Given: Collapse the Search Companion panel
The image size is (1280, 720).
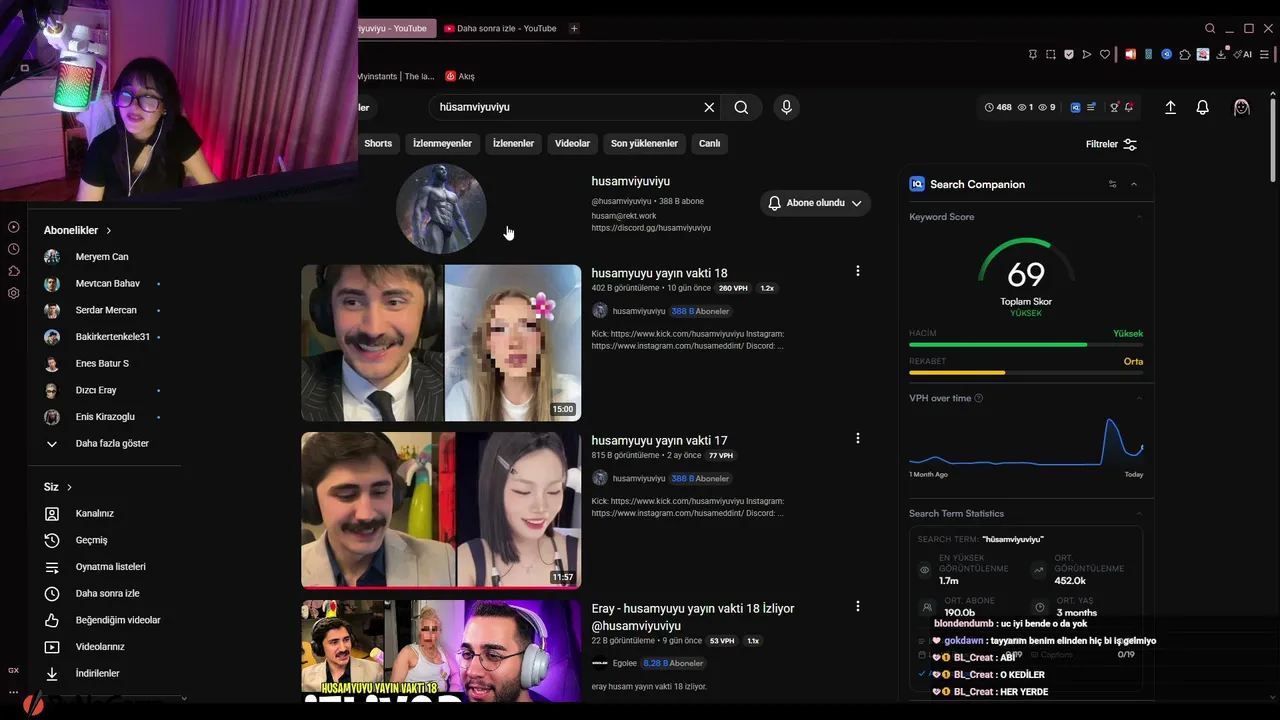Looking at the screenshot, I should click(1134, 184).
